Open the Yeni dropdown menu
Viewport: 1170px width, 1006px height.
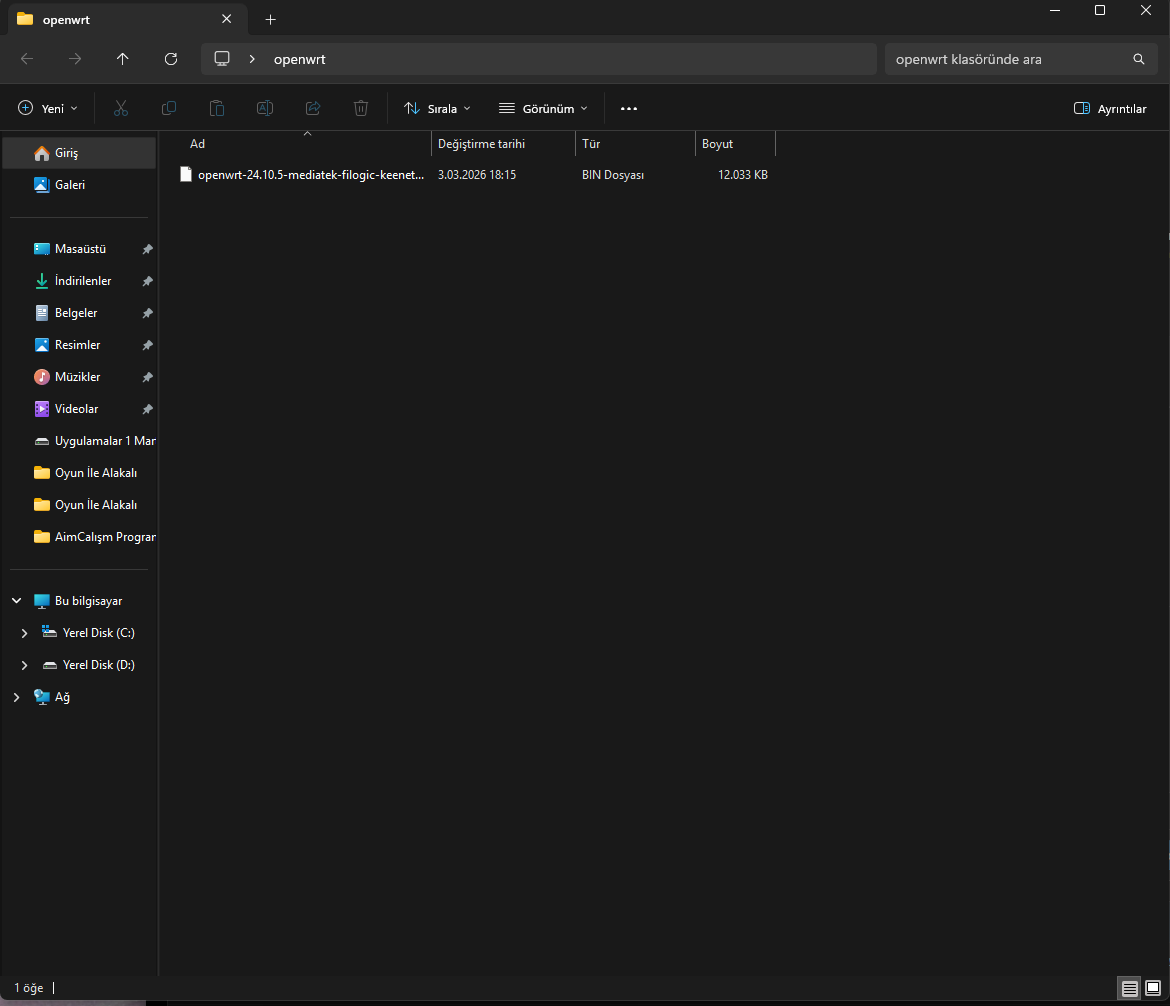coord(48,108)
